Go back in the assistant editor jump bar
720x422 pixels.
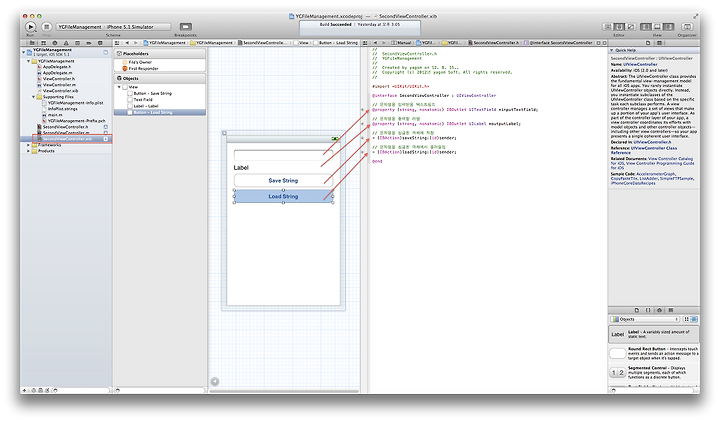click(x=375, y=43)
